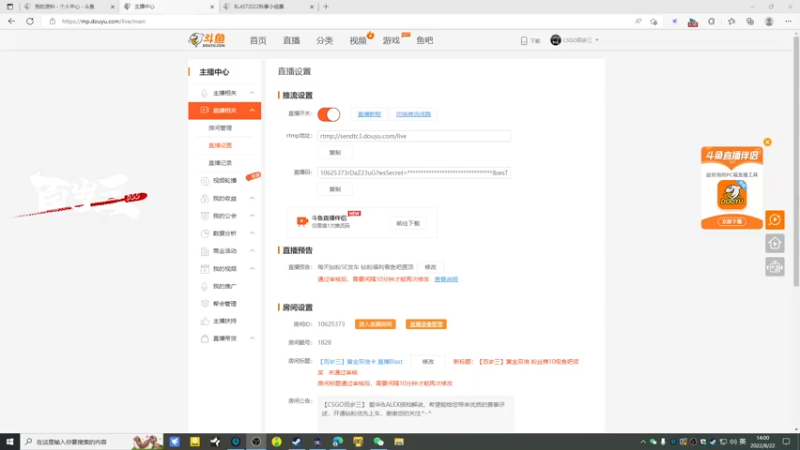Select 直播记录 in the sidebar
This screenshot has height=450, width=800.
(x=220, y=163)
